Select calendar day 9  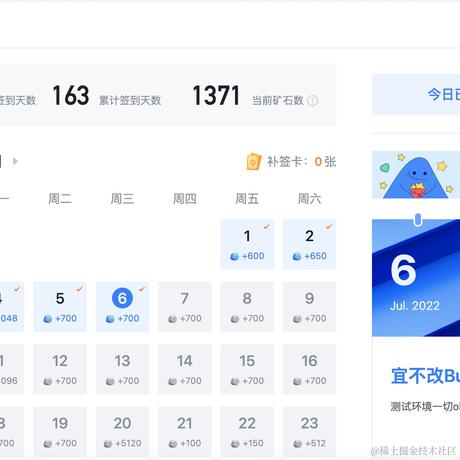click(309, 307)
